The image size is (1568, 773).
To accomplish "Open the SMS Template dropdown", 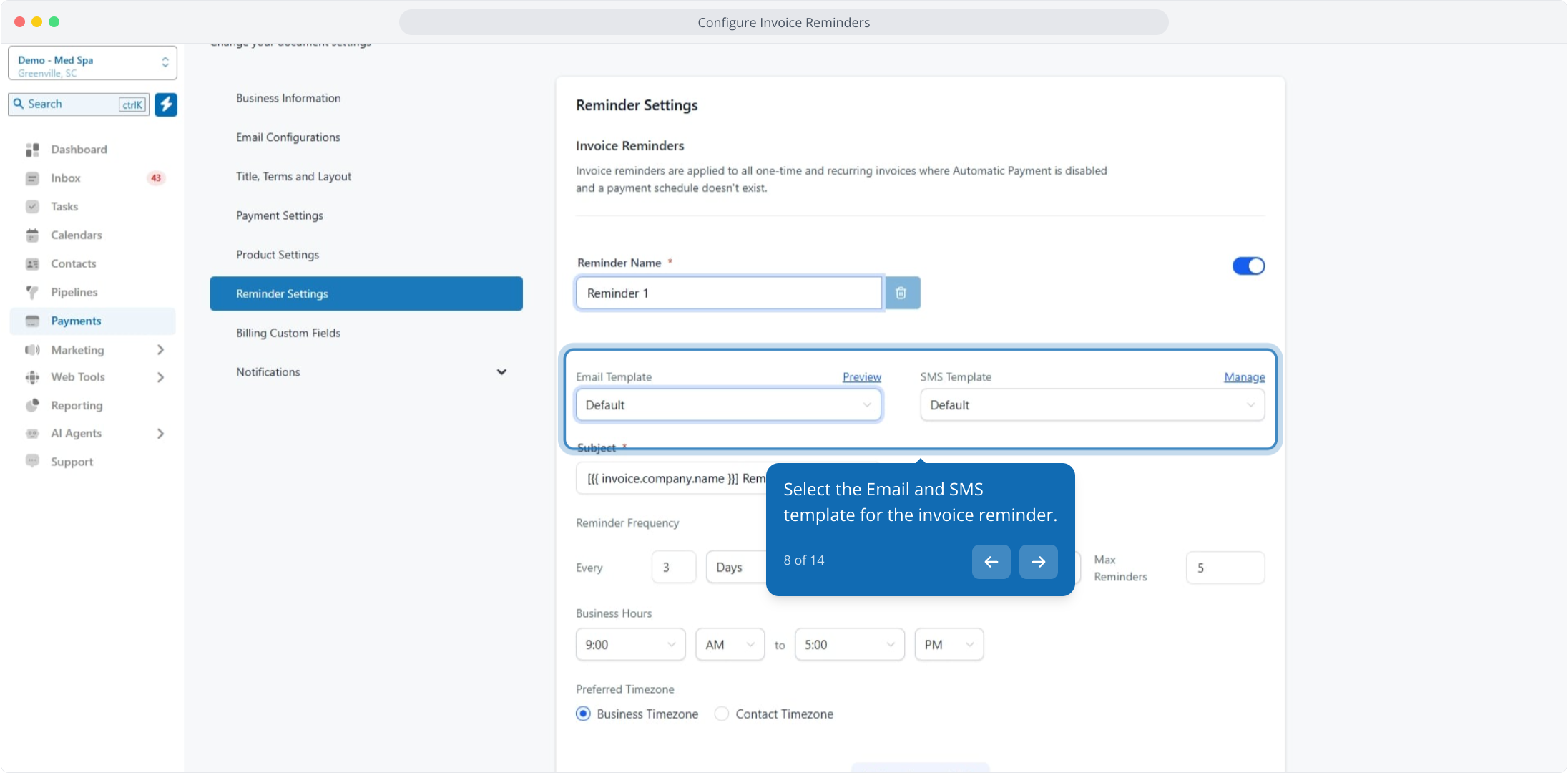I will 1092,405.
